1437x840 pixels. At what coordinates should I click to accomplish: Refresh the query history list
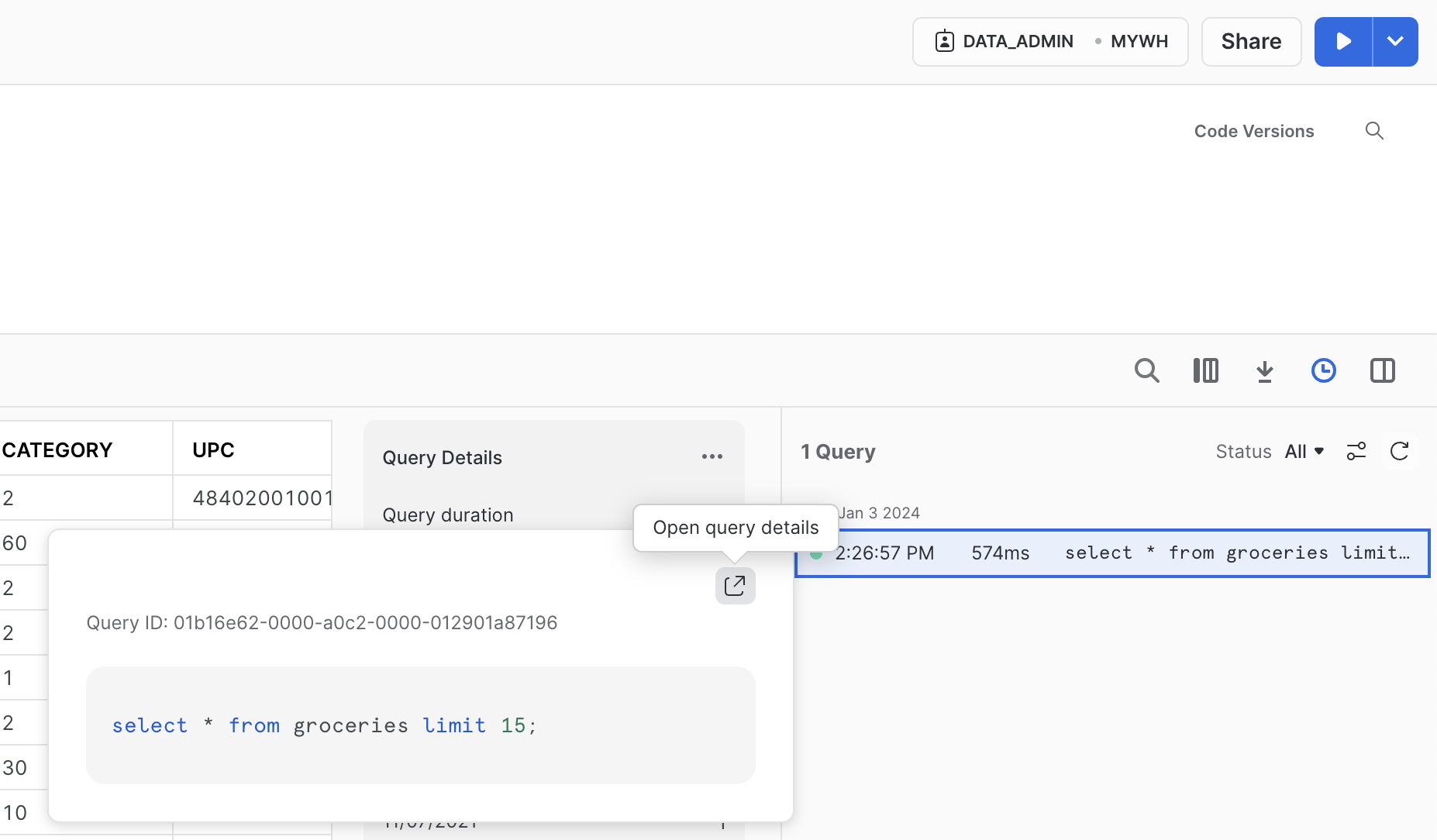1400,451
